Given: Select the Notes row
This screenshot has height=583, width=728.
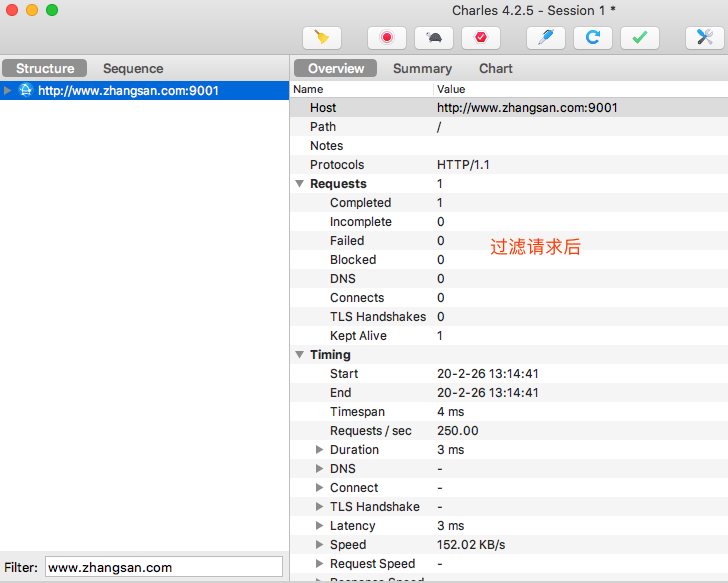Looking at the screenshot, I should tap(509, 146).
